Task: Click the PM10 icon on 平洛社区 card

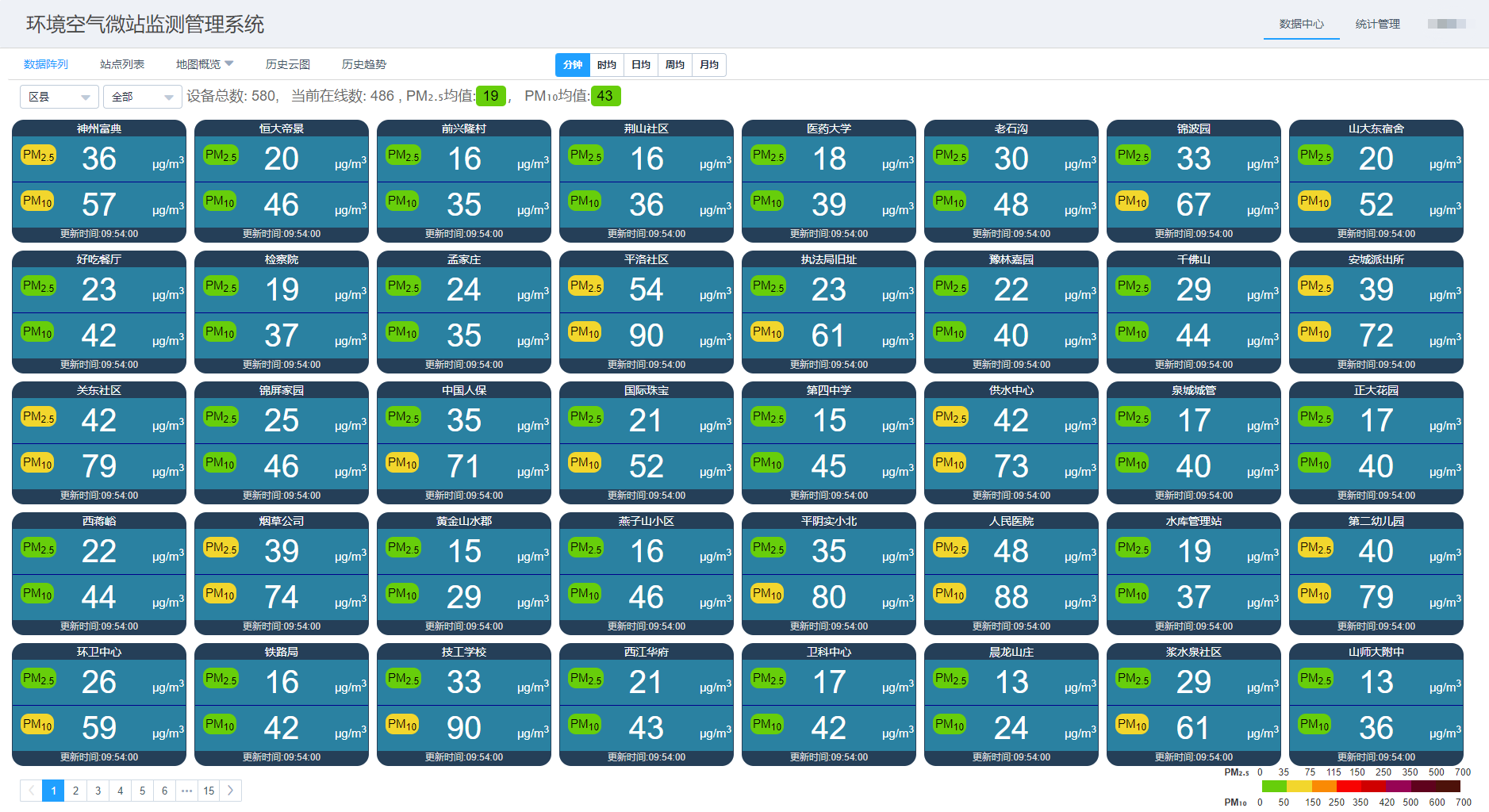Action: 585,331
